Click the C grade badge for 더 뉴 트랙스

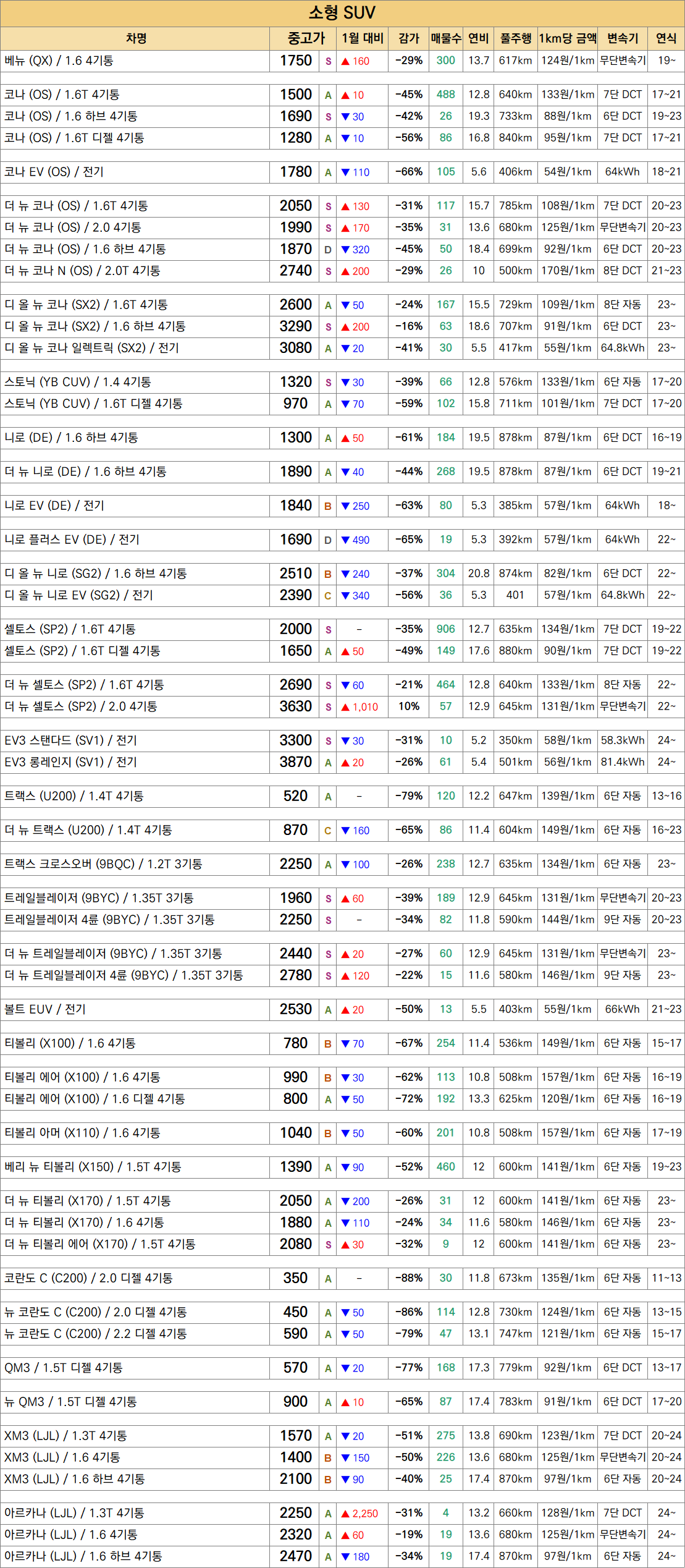(x=328, y=831)
